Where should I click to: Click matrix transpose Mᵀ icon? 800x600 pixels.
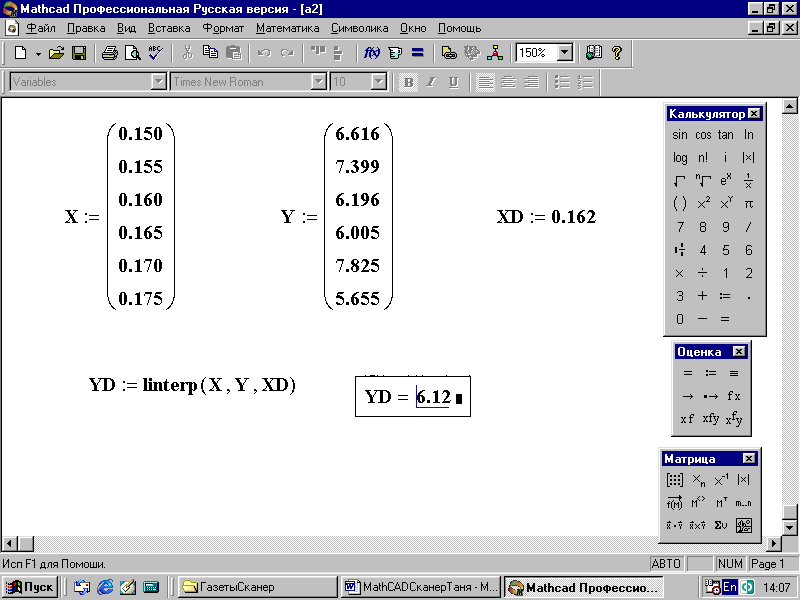coord(721,503)
